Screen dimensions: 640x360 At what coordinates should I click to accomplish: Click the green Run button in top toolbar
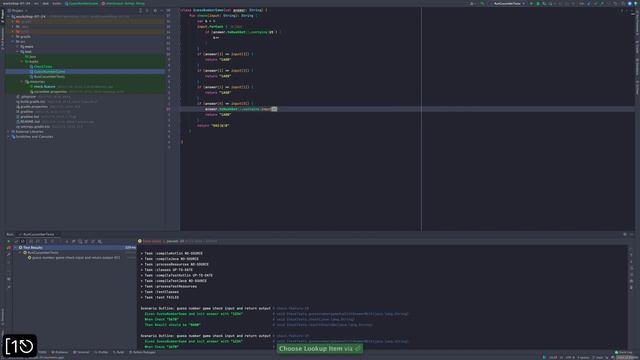point(531,4)
